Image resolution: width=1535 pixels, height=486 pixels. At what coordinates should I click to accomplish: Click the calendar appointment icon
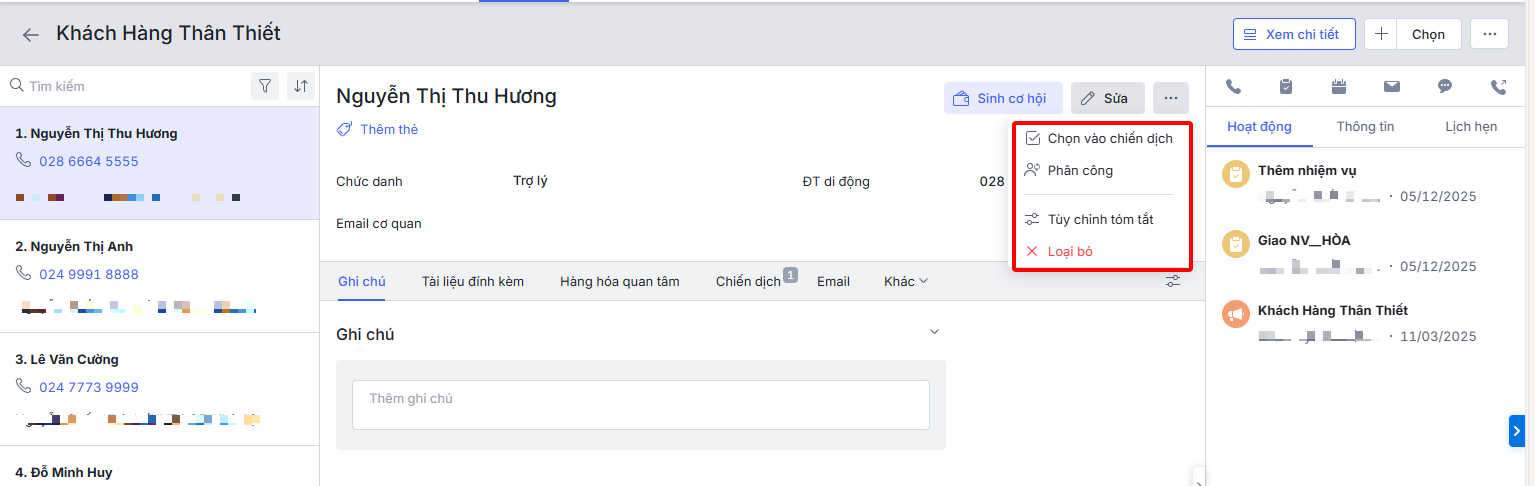point(1339,87)
